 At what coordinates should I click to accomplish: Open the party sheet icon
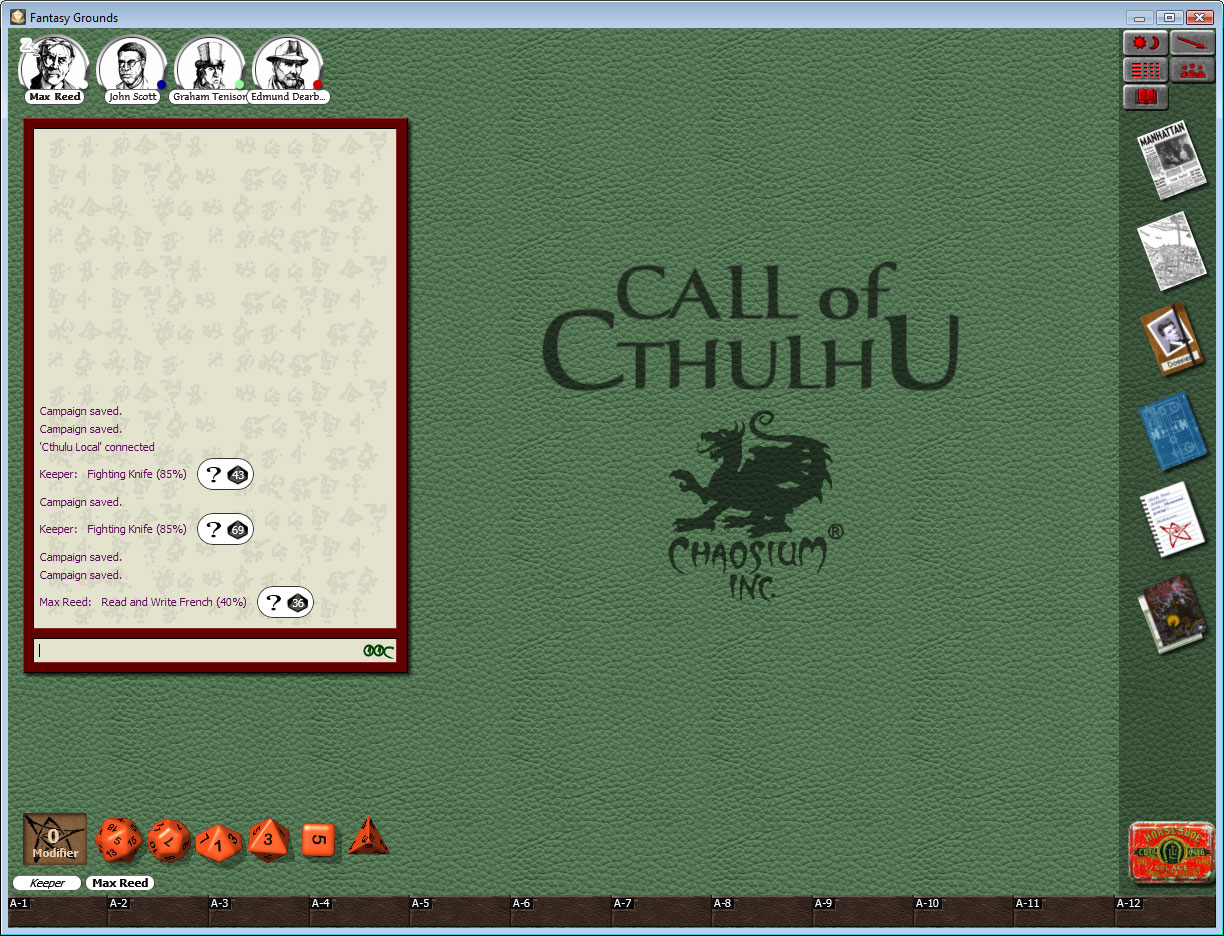[x=1191, y=69]
